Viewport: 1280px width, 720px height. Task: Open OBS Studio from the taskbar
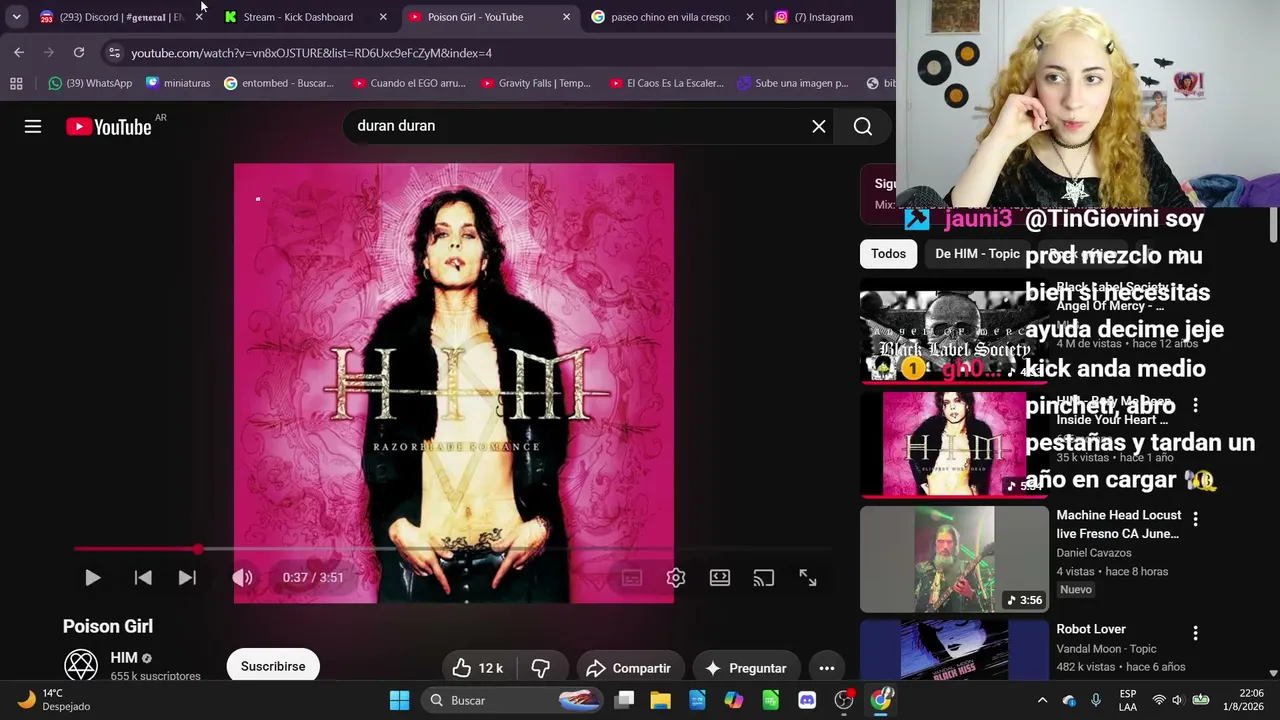[x=844, y=700]
